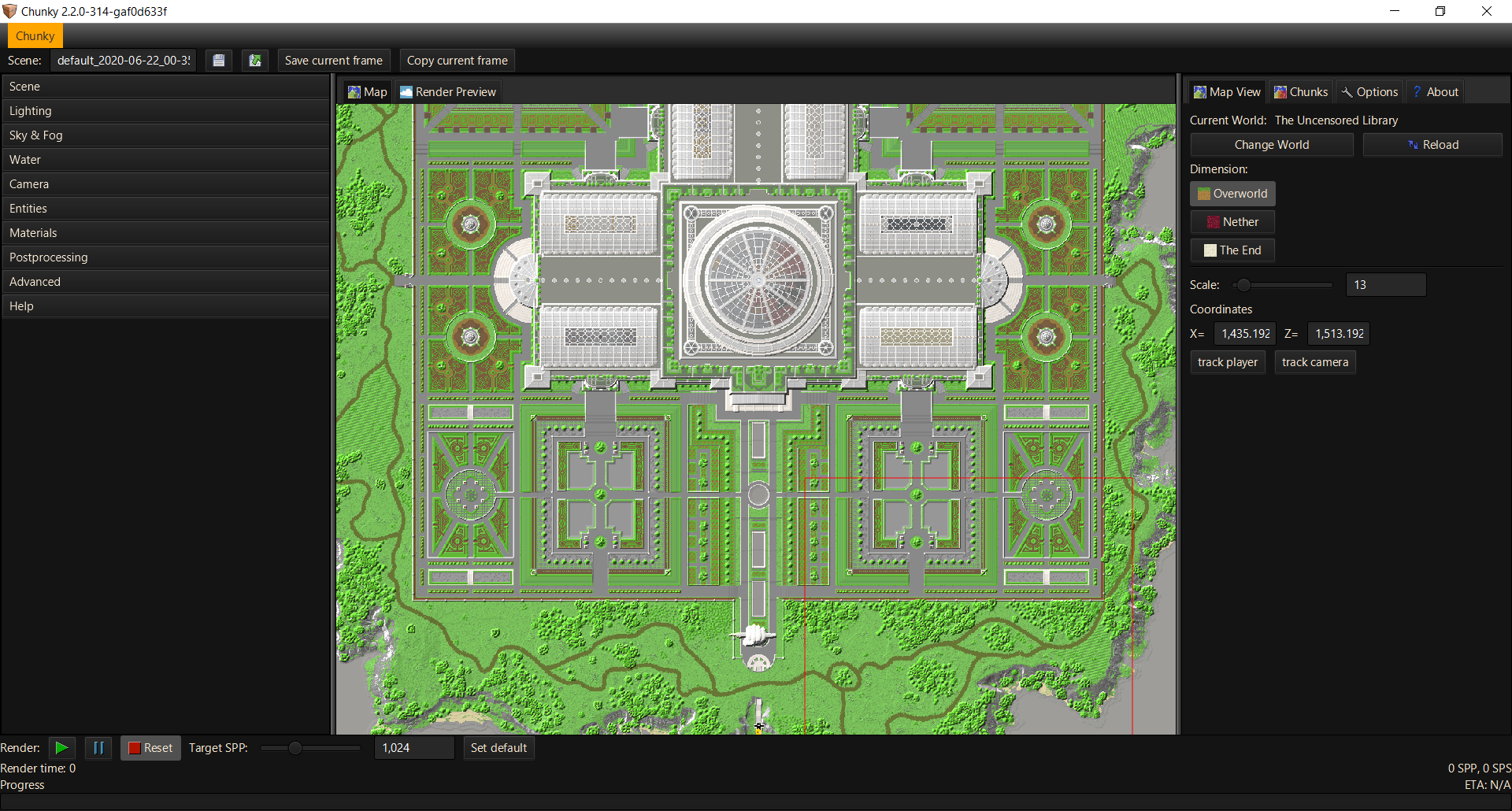Image resolution: width=1512 pixels, height=811 pixels.
Task: Expand the Camera section
Action: tap(165, 184)
